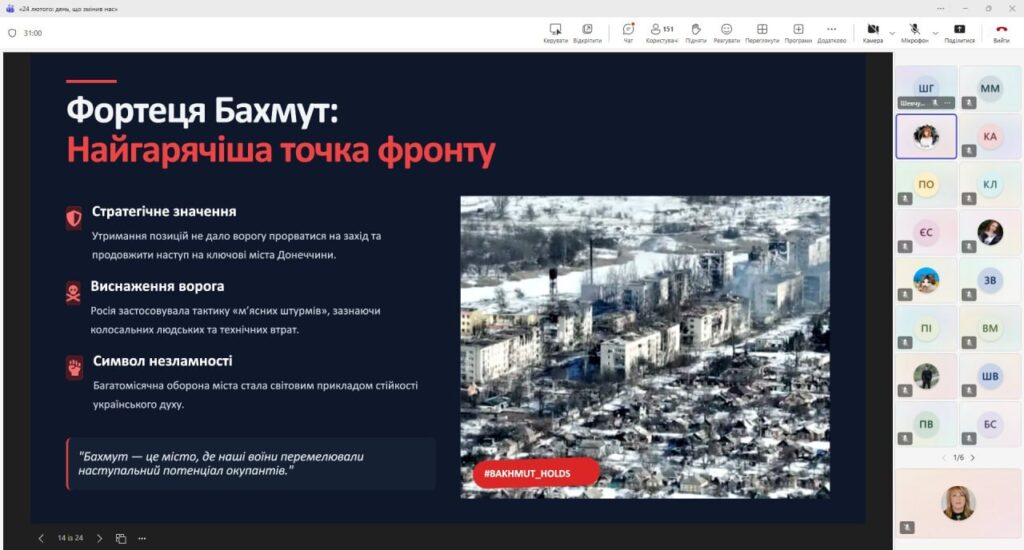Click Поділитися to share content
The width and height of the screenshot is (1024, 550).
click(959, 33)
